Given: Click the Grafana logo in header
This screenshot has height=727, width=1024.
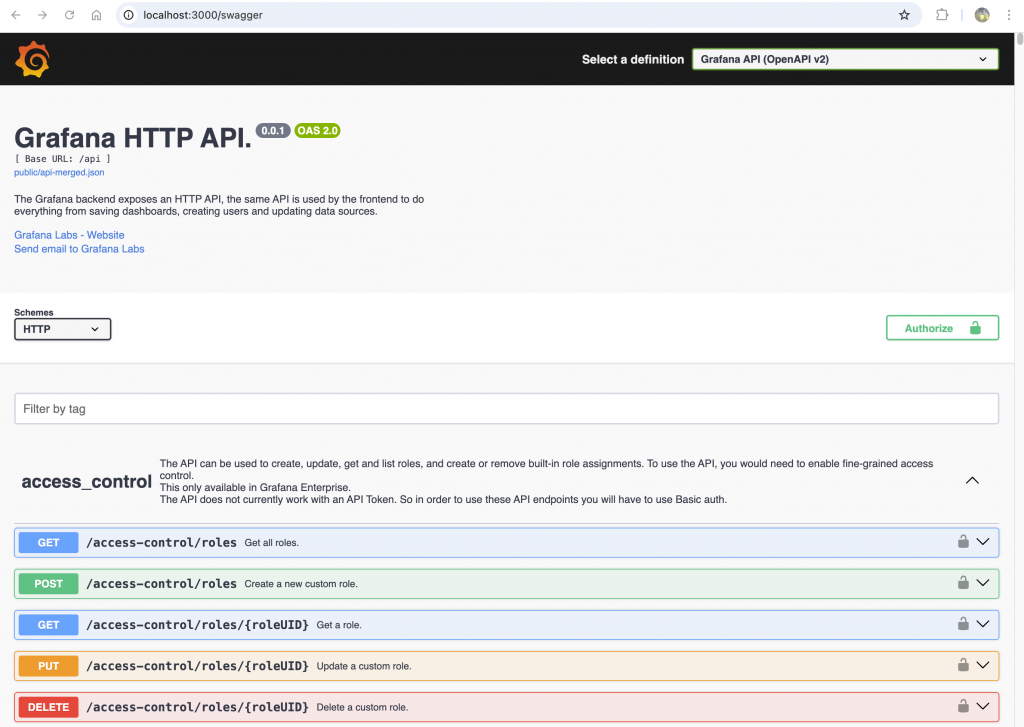Looking at the screenshot, I should (32, 59).
